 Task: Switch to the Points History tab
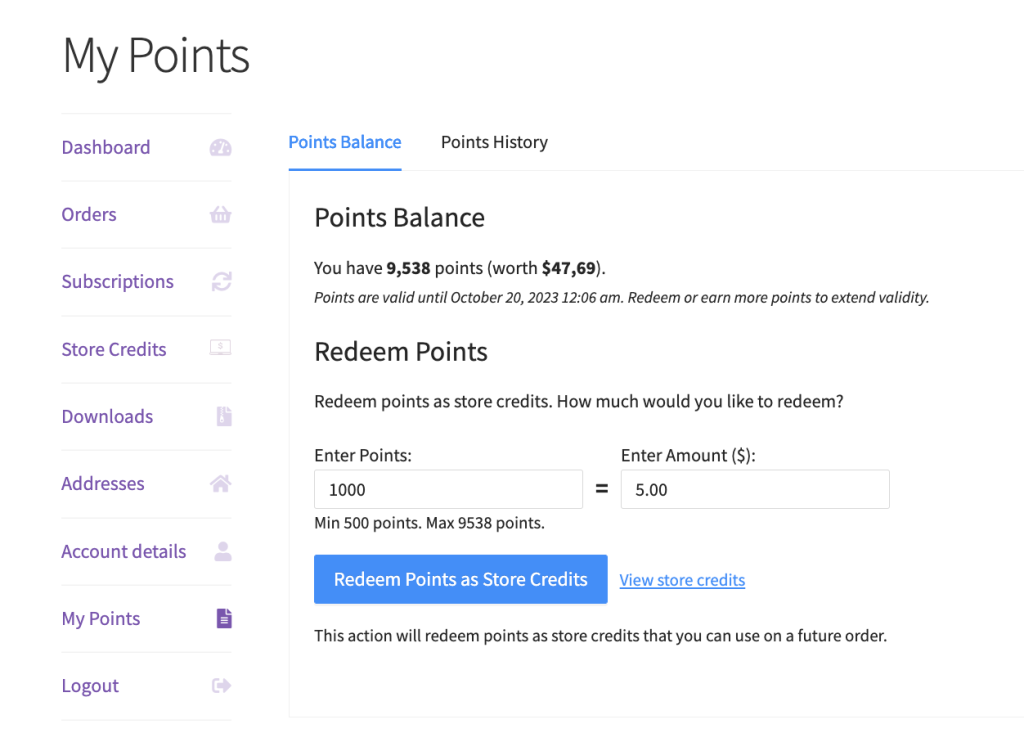coord(494,142)
